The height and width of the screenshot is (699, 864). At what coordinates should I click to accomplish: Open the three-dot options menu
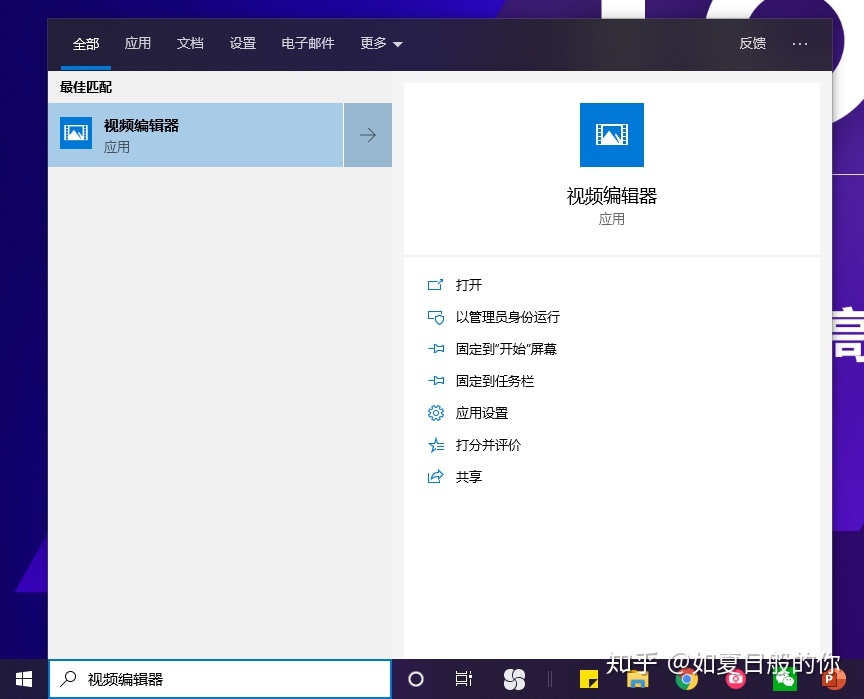(x=800, y=44)
